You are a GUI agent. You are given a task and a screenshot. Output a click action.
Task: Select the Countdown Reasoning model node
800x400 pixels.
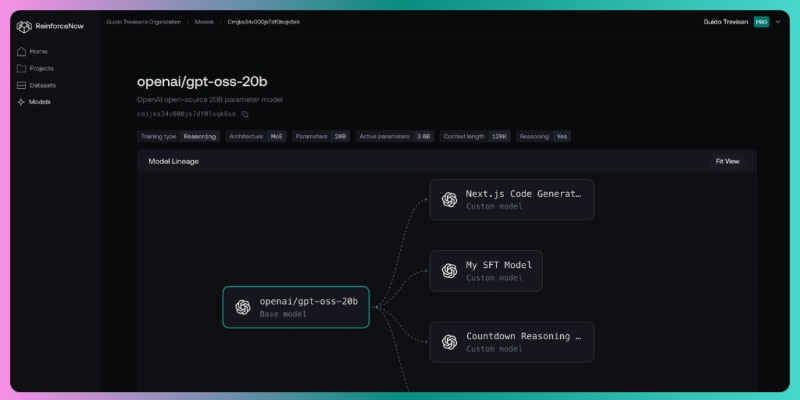point(512,342)
